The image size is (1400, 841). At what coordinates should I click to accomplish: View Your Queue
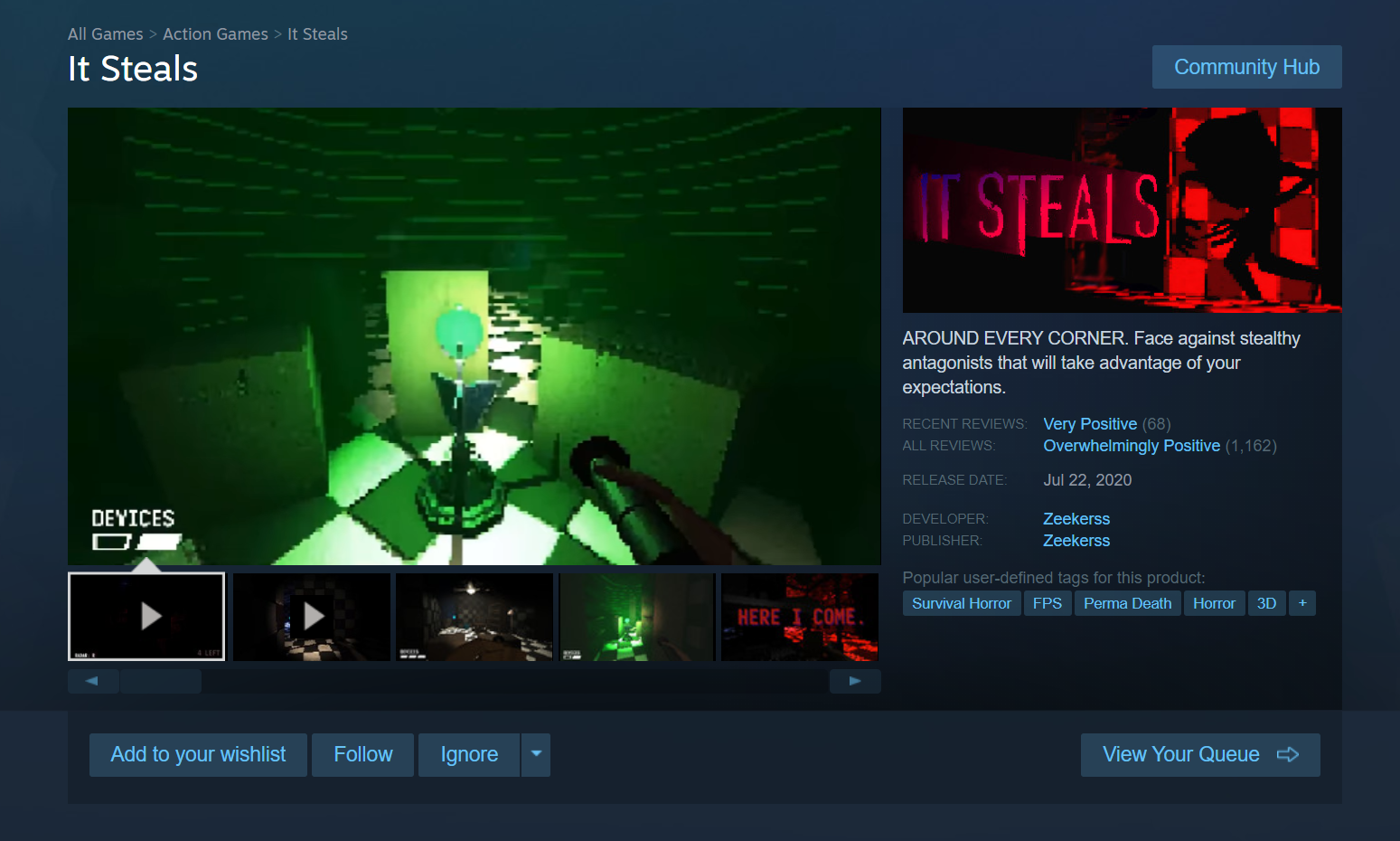1200,755
